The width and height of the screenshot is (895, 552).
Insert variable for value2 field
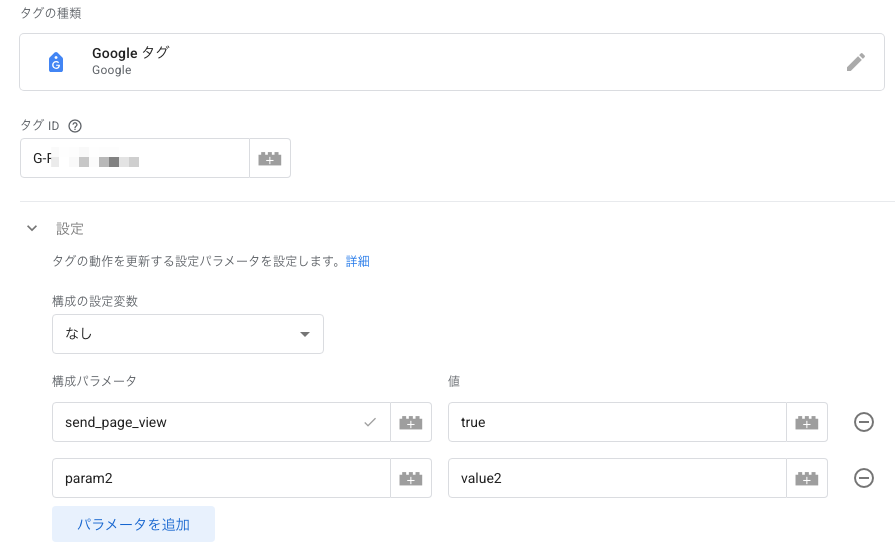pyautogui.click(x=807, y=478)
